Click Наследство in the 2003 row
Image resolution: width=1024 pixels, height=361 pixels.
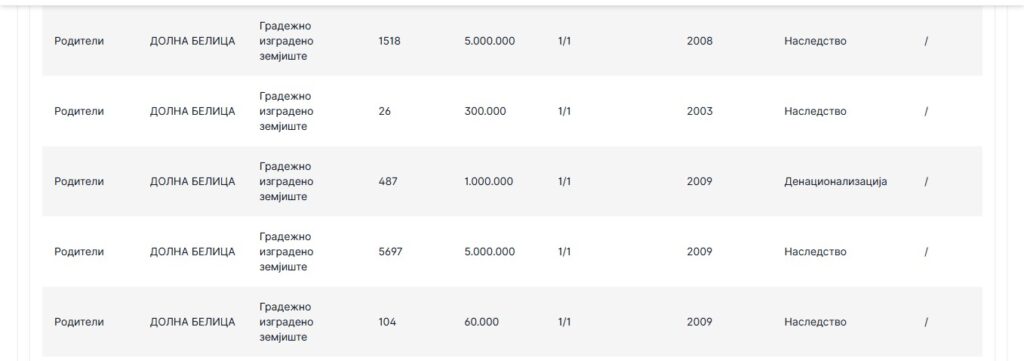[815, 112]
